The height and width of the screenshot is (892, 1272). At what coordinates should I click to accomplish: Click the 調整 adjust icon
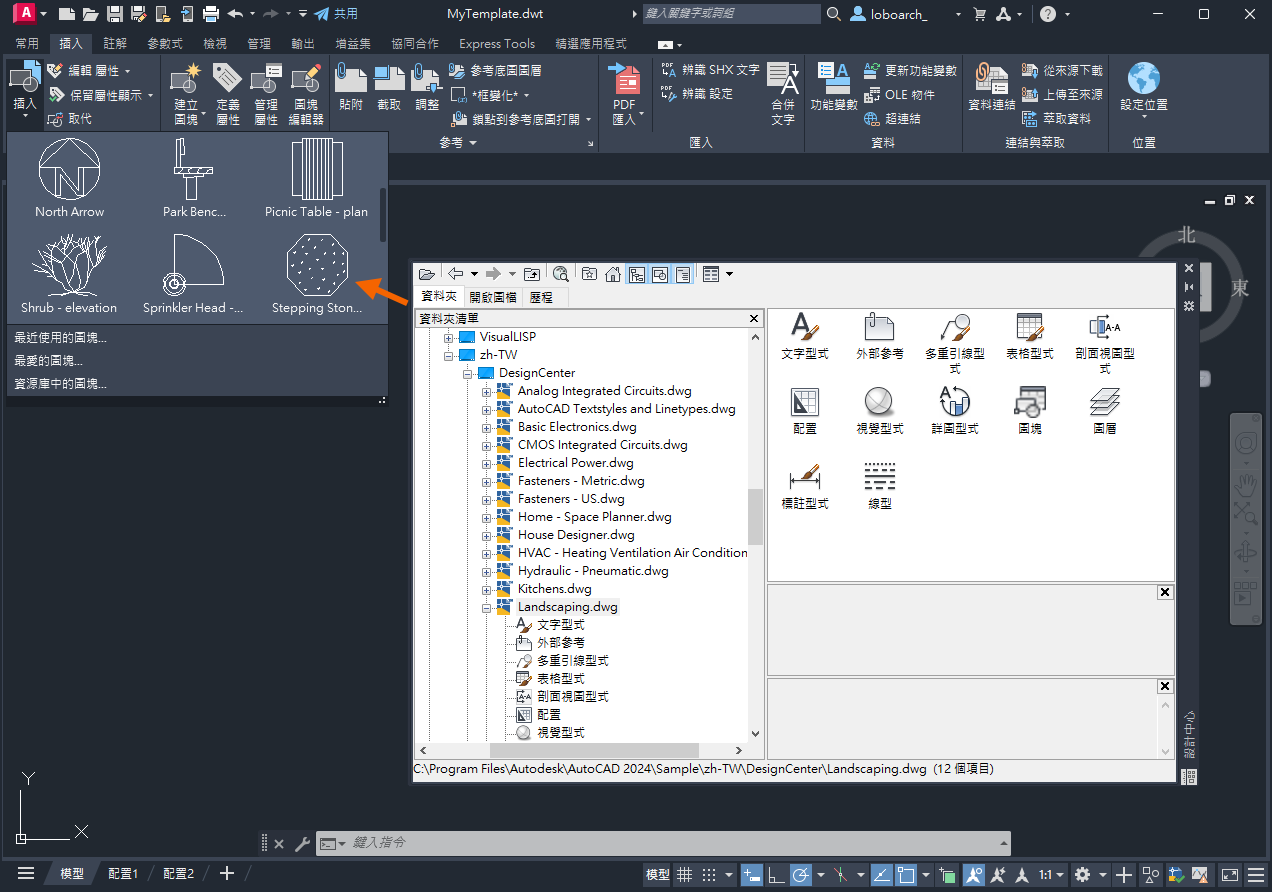tap(427, 78)
